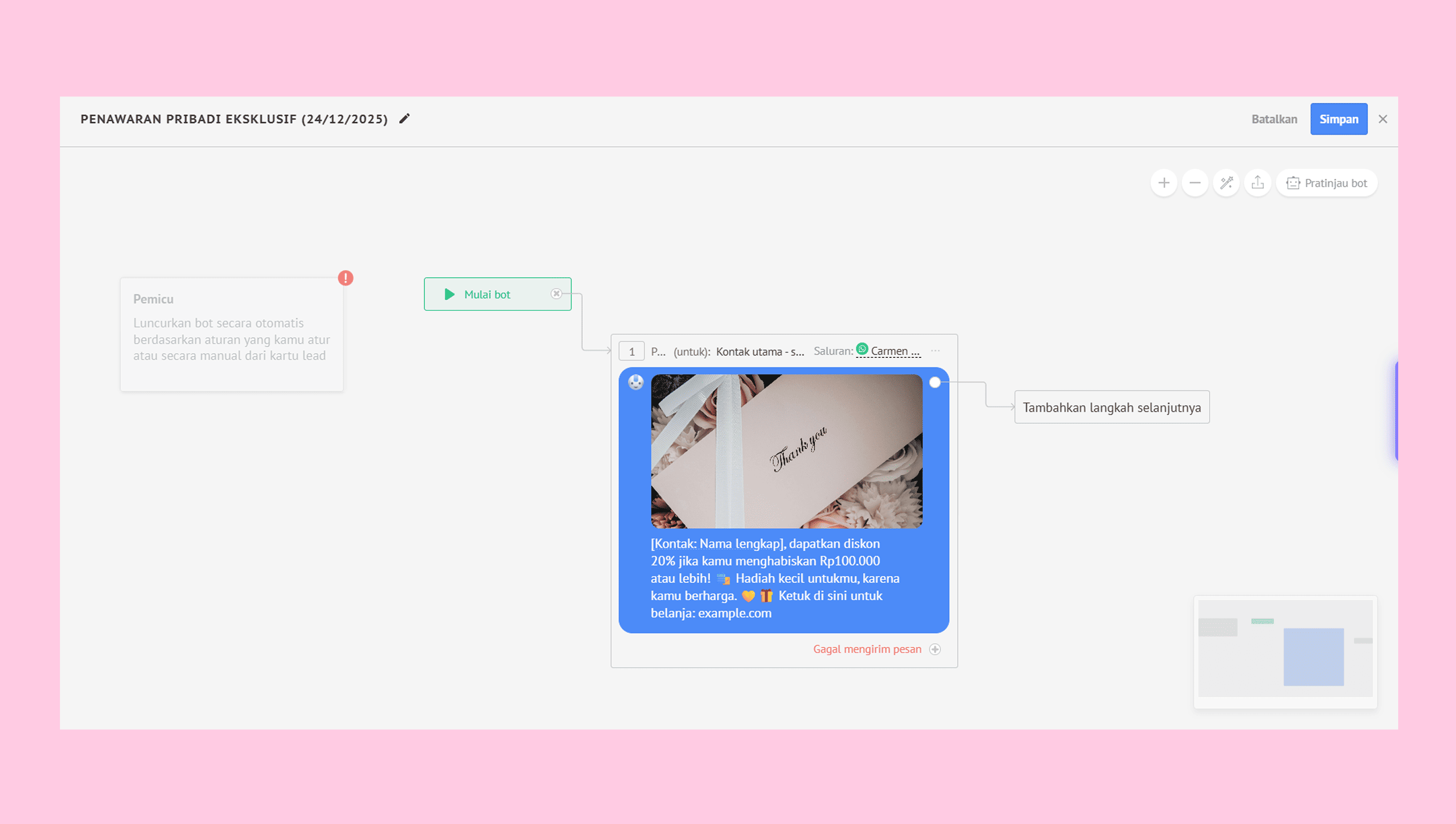The height and width of the screenshot is (824, 1456).
Task: Click Tambahkan langkah selanjutnya
Action: click(x=1111, y=408)
